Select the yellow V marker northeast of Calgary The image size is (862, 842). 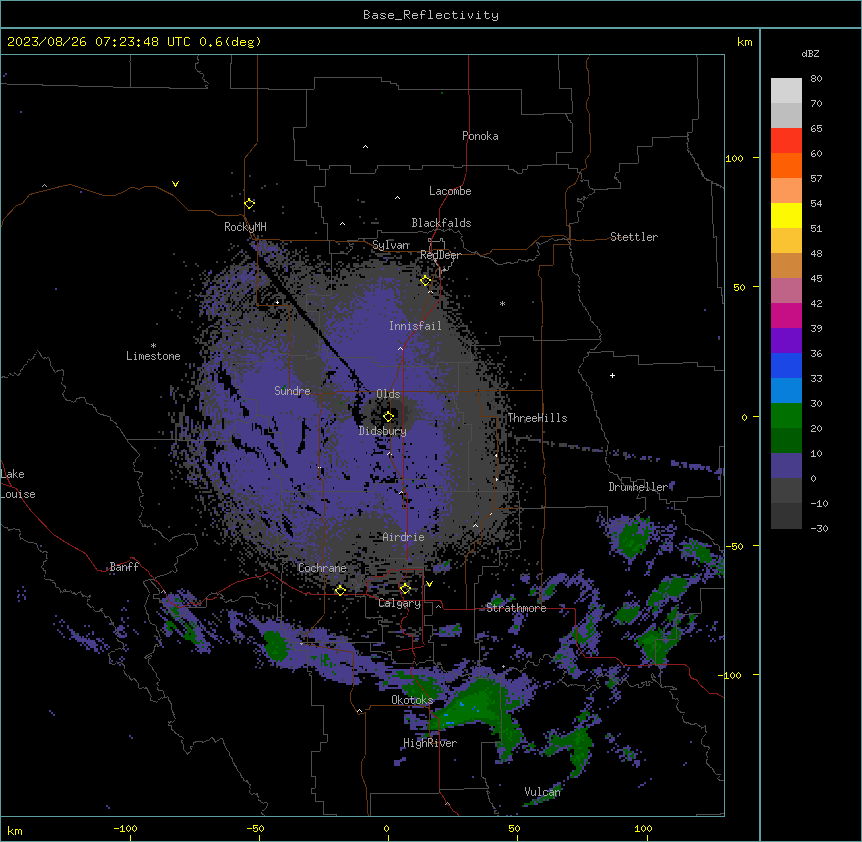[429, 584]
